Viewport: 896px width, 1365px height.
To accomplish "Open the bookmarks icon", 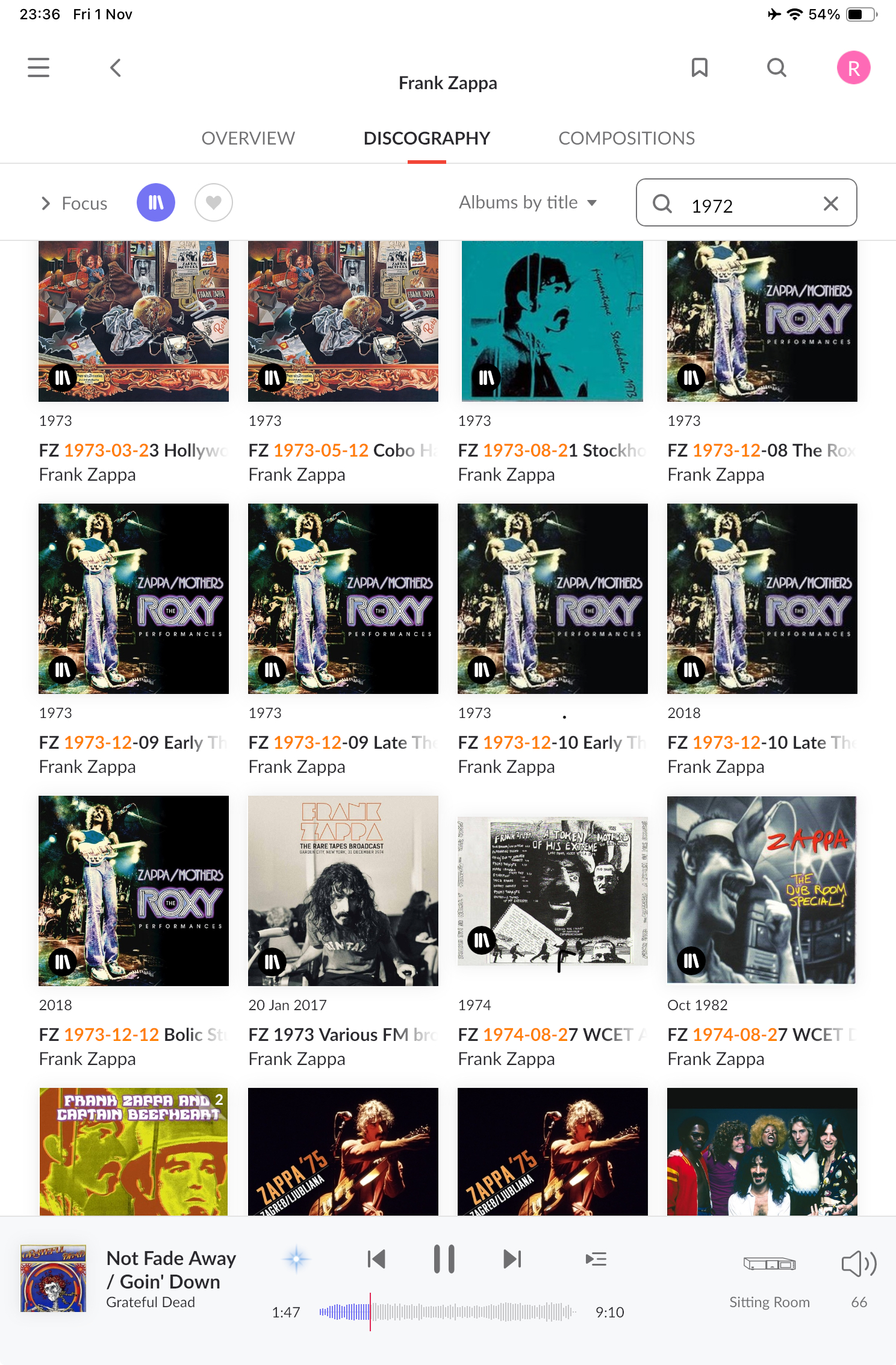I will (699, 67).
